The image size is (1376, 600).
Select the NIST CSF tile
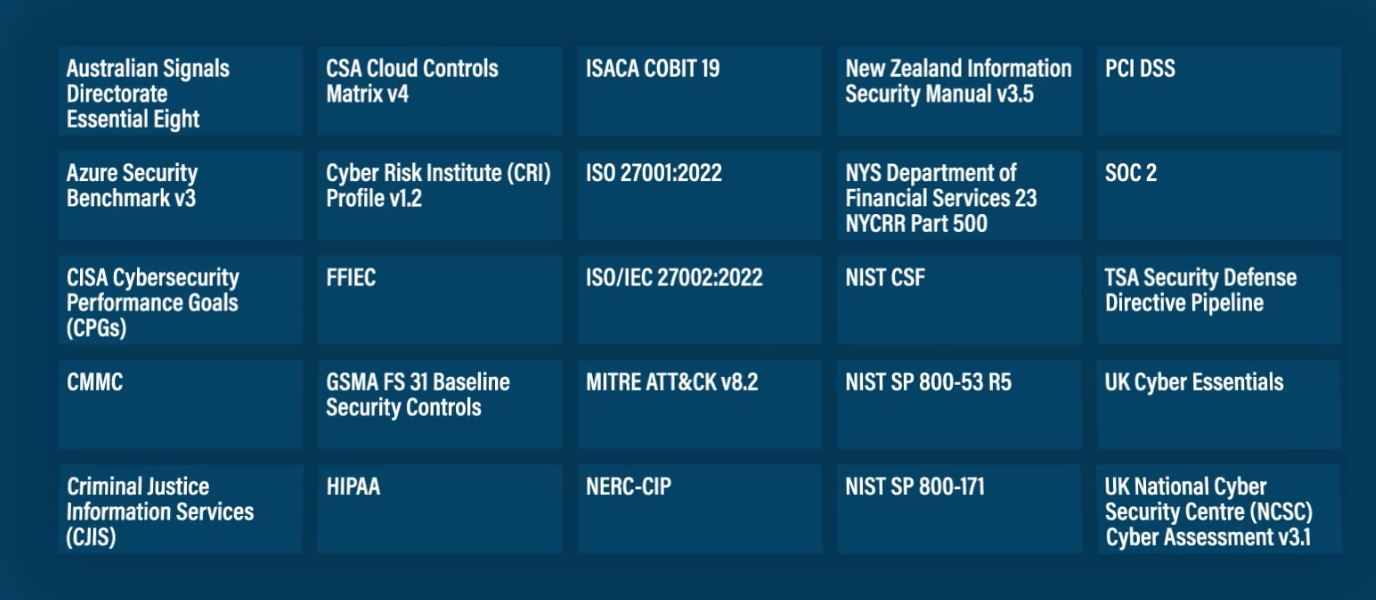point(959,300)
